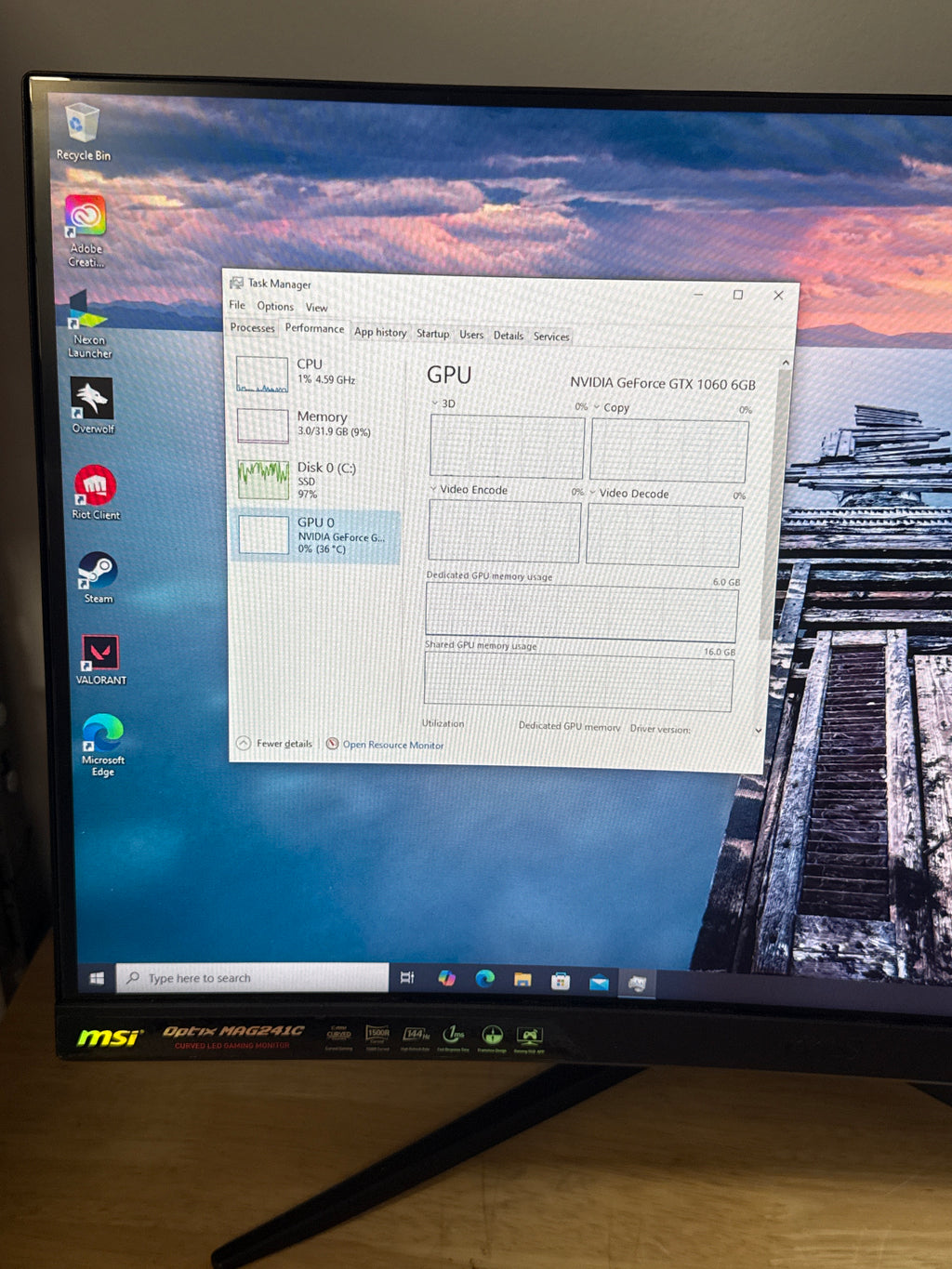Close the Task Manager window
Viewport: 952px width, 1269px height.
[778, 295]
